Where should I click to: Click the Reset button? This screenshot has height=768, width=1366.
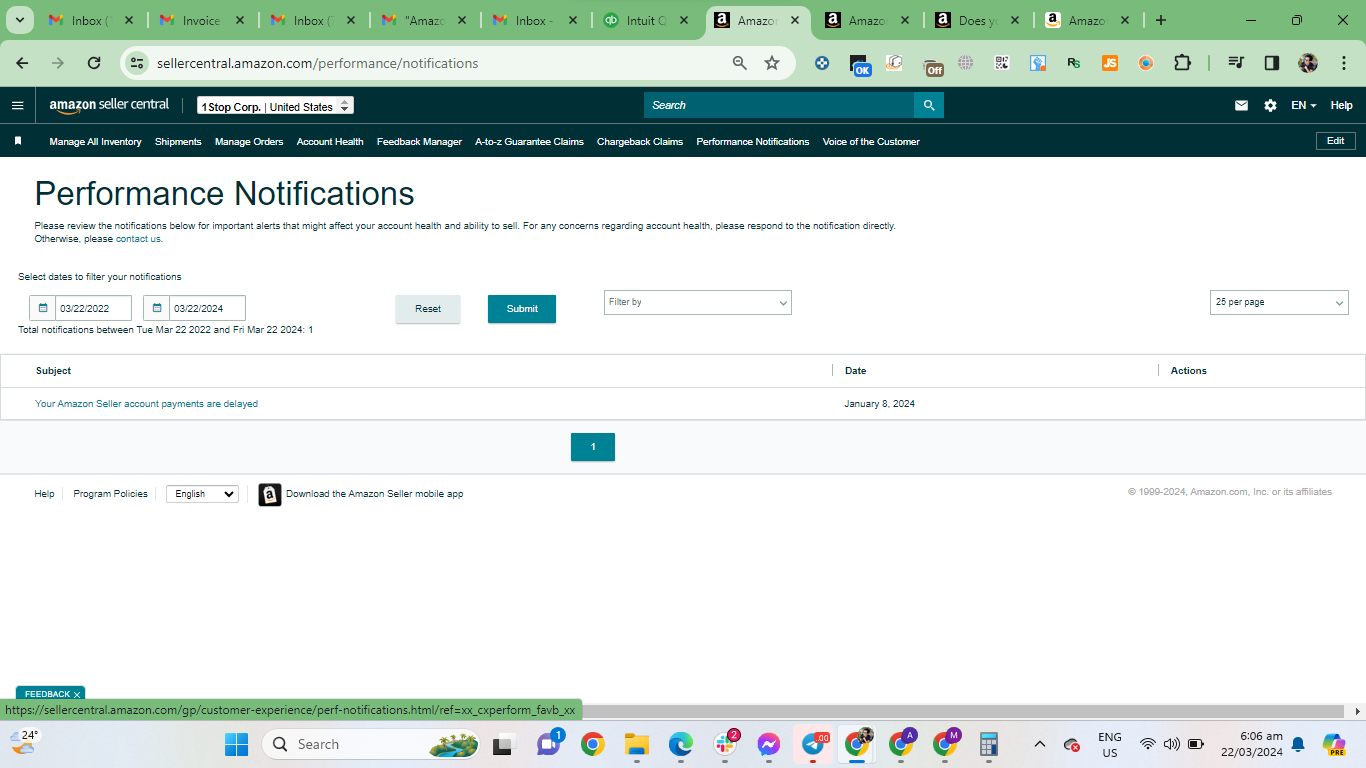tap(428, 309)
